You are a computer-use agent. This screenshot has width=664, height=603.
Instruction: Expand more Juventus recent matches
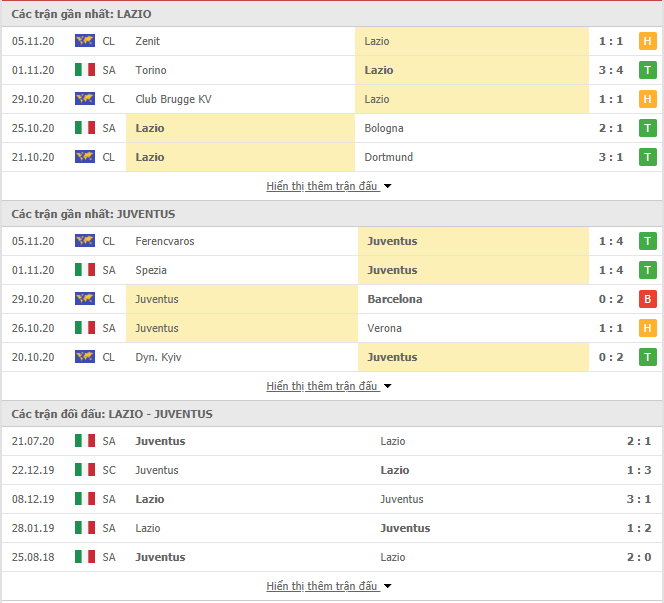pyautogui.click(x=329, y=386)
